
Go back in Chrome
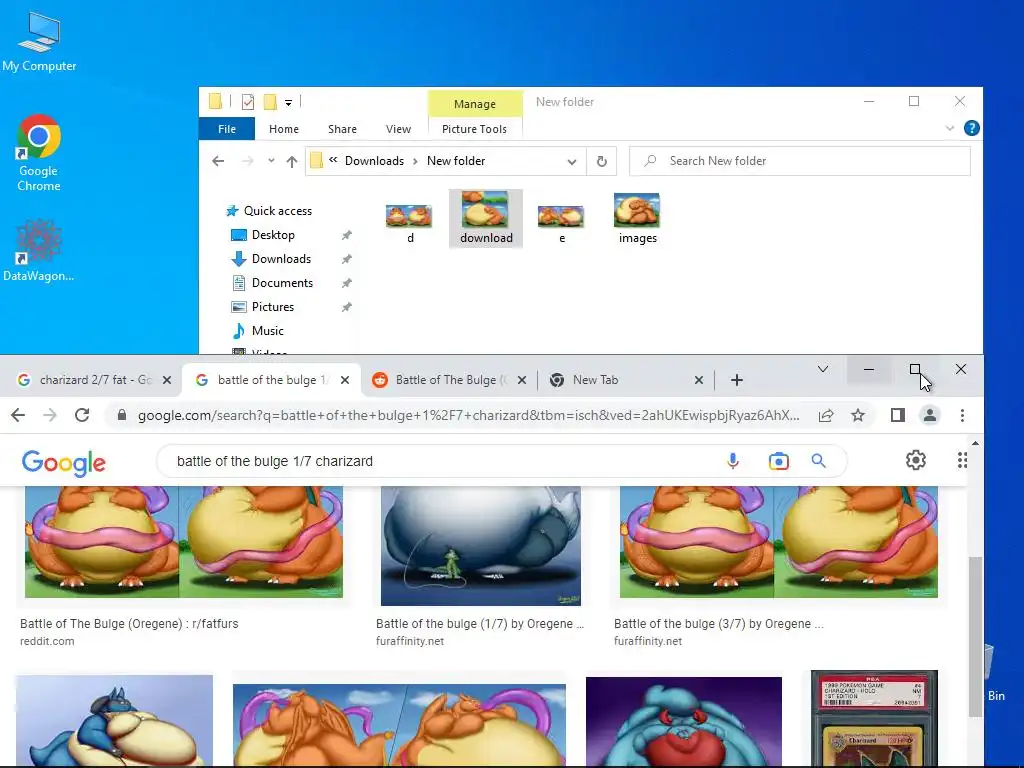(18, 415)
